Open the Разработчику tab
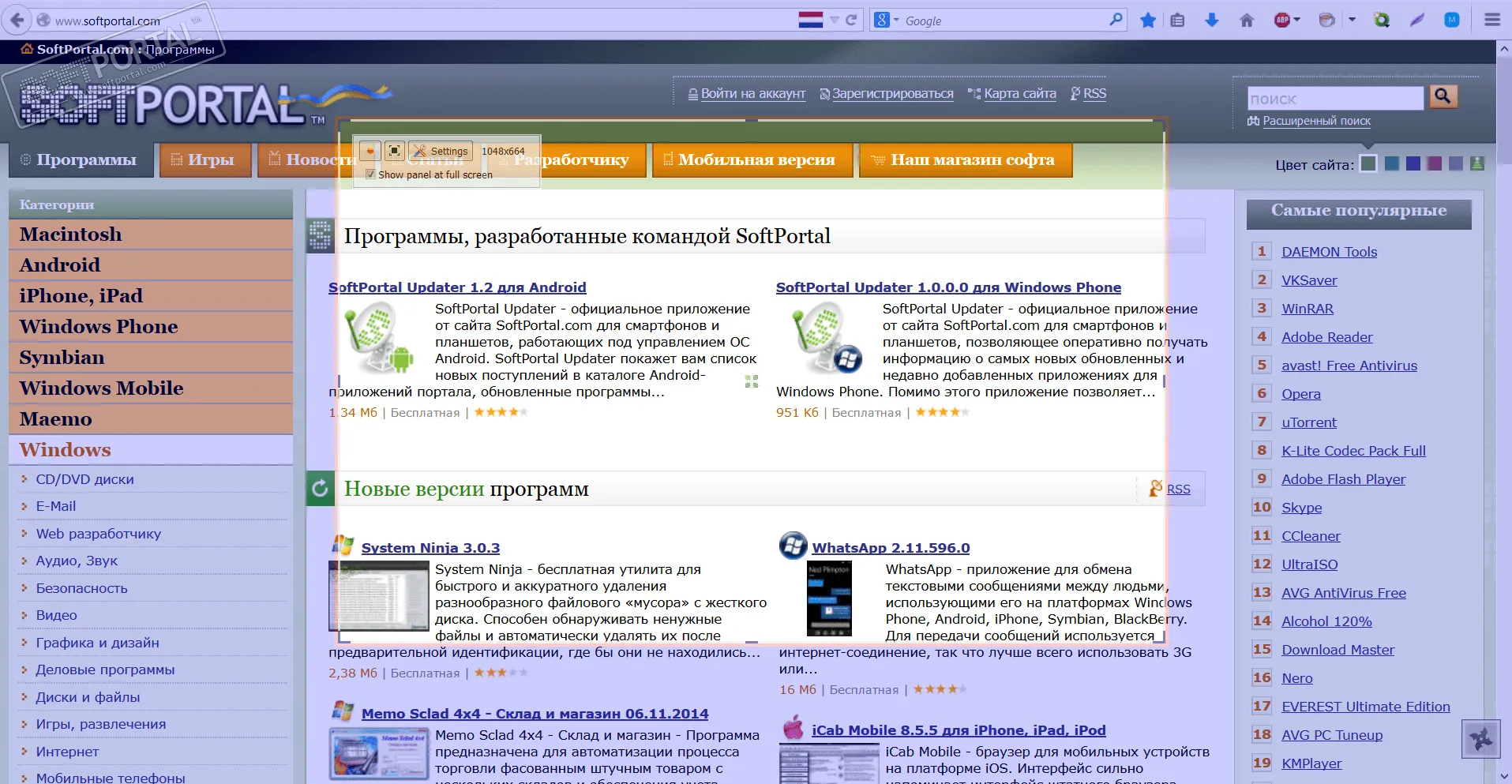This screenshot has height=784, width=1512. (572, 160)
